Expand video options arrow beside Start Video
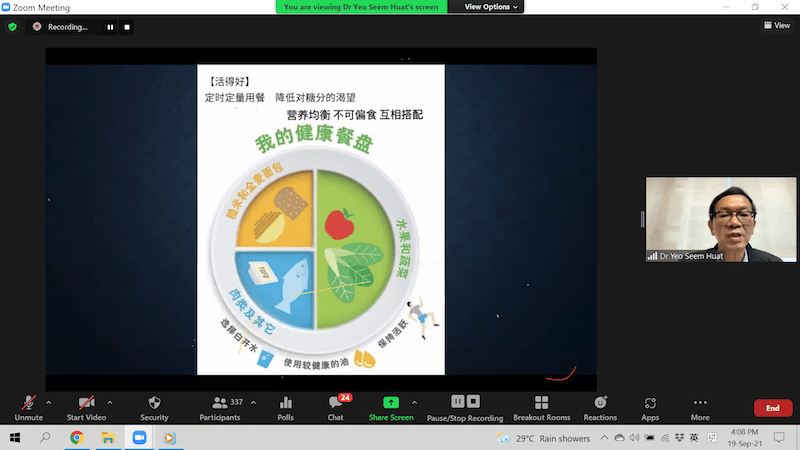Viewport: 800px width, 450px height. pyautogui.click(x=110, y=401)
